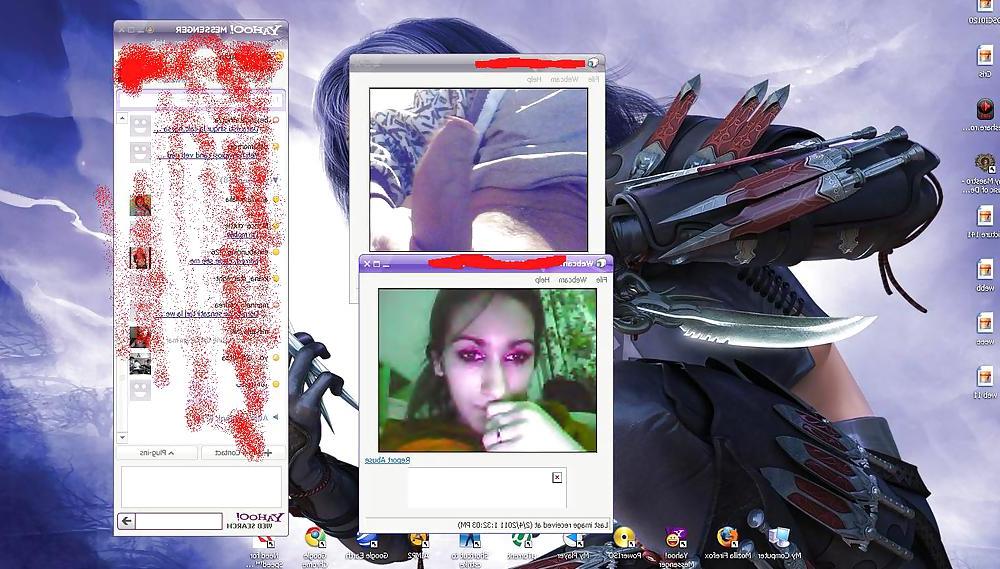
Task: Click the Yahoo! Messenger window title bar icon
Action: [149, 29]
